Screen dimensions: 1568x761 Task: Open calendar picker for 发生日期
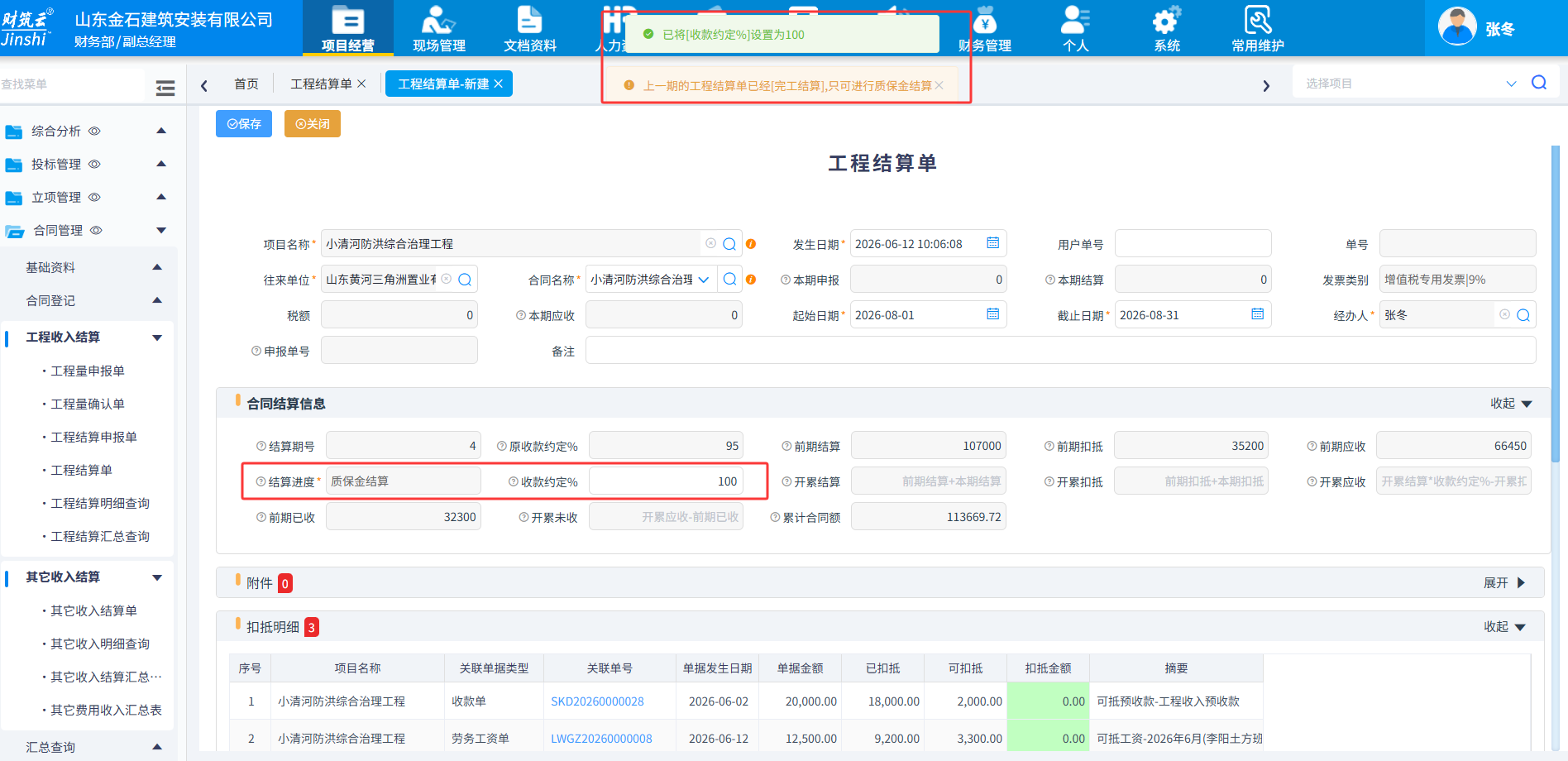[993, 243]
